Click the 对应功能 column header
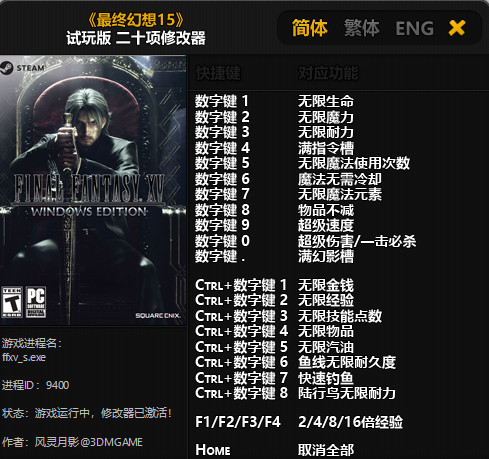The height and width of the screenshot is (459, 489). pos(328,73)
